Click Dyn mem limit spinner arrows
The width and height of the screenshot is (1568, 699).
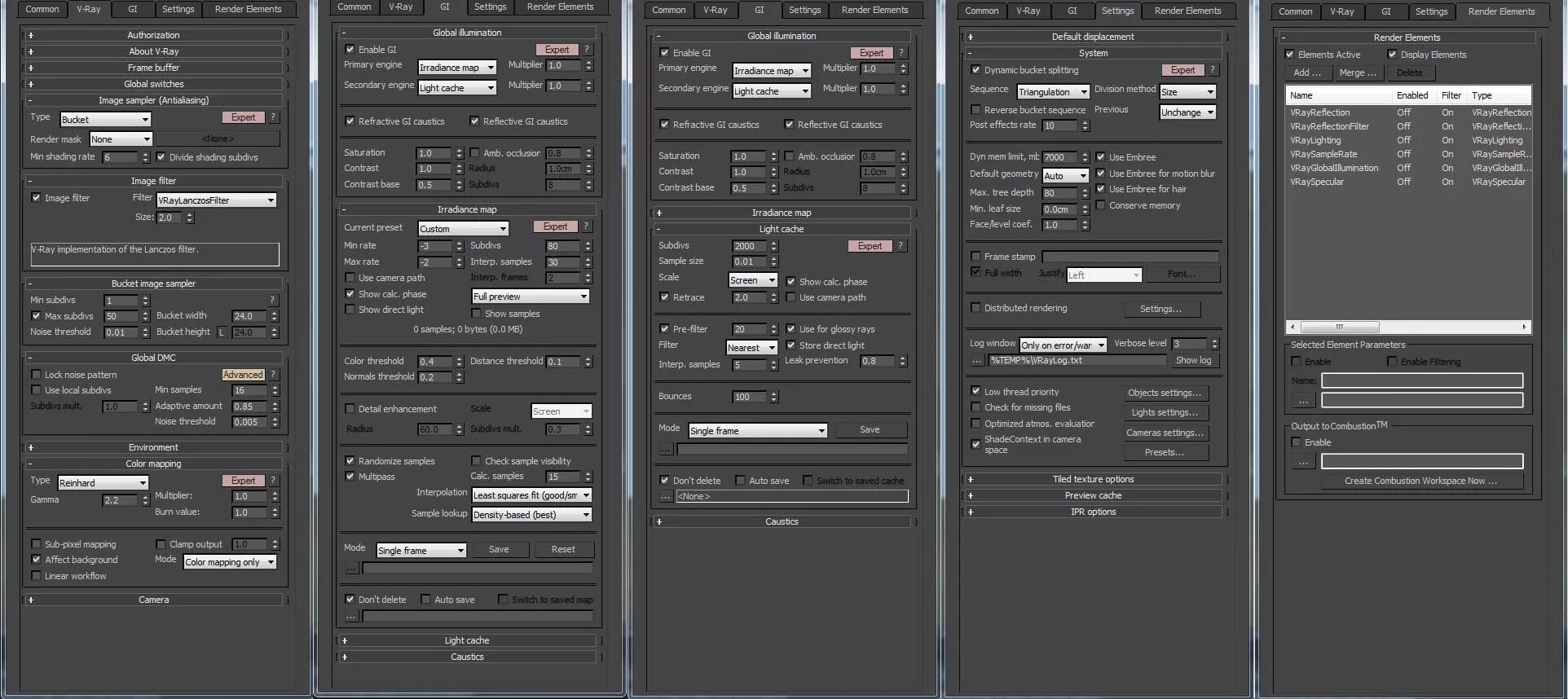tap(1085, 157)
